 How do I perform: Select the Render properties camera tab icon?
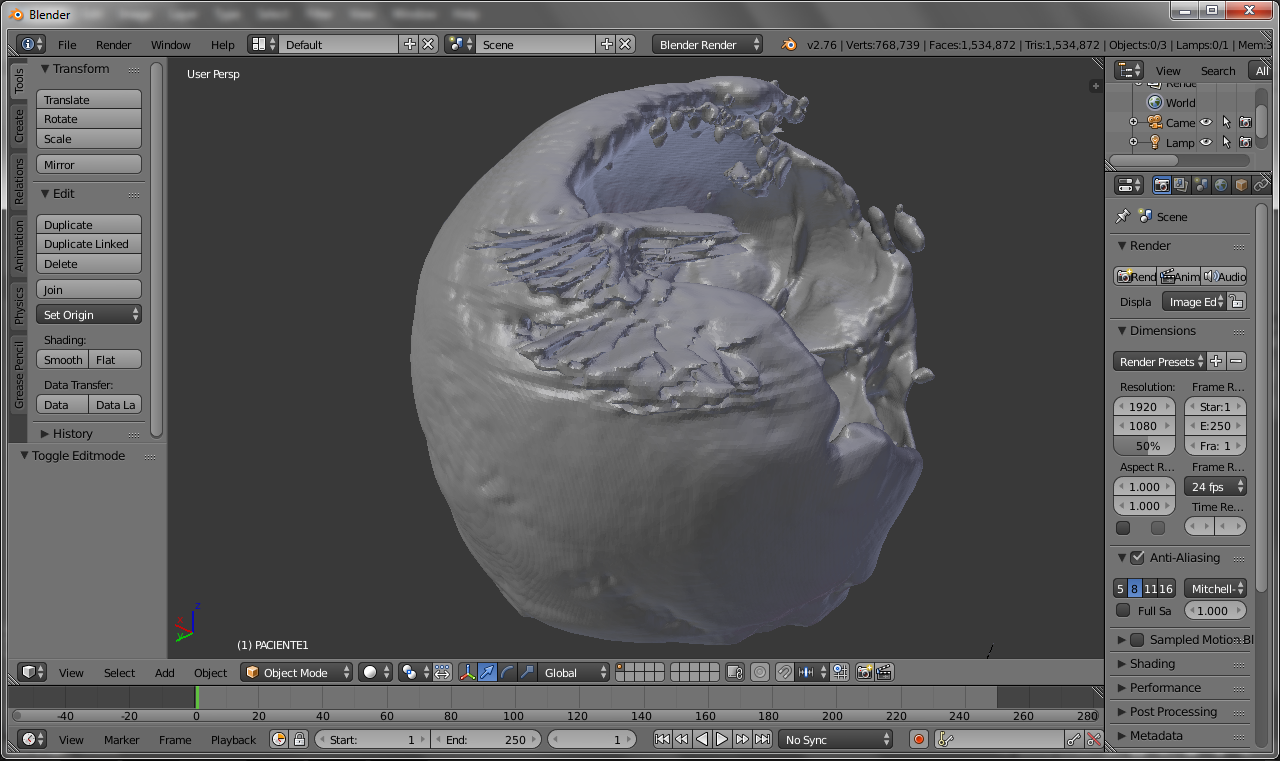[1161, 185]
